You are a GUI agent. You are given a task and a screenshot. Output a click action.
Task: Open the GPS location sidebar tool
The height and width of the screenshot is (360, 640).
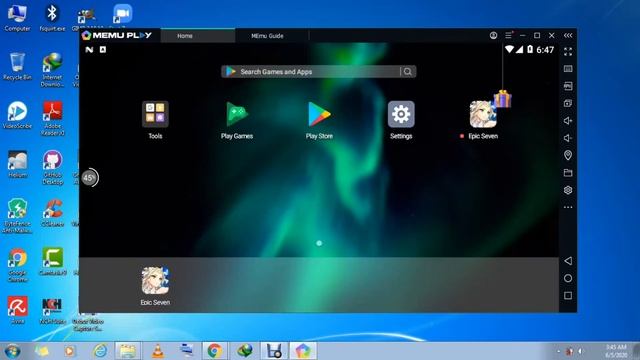[568, 155]
